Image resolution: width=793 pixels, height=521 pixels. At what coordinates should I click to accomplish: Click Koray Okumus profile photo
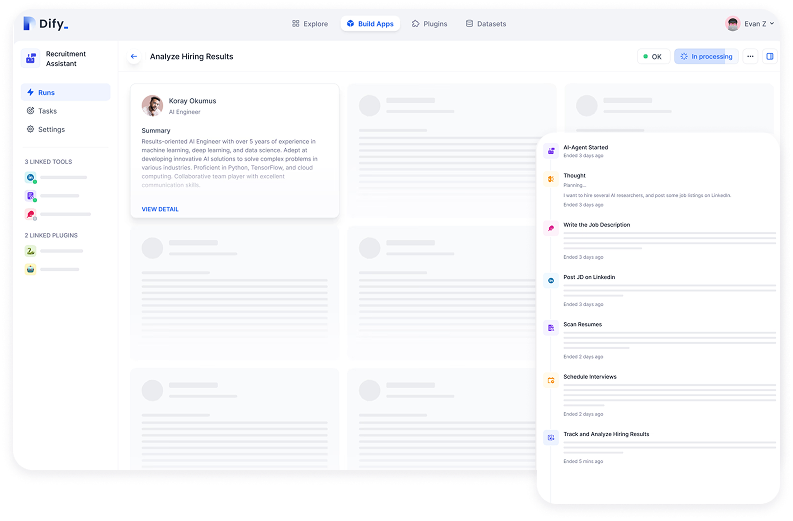pyautogui.click(x=152, y=105)
